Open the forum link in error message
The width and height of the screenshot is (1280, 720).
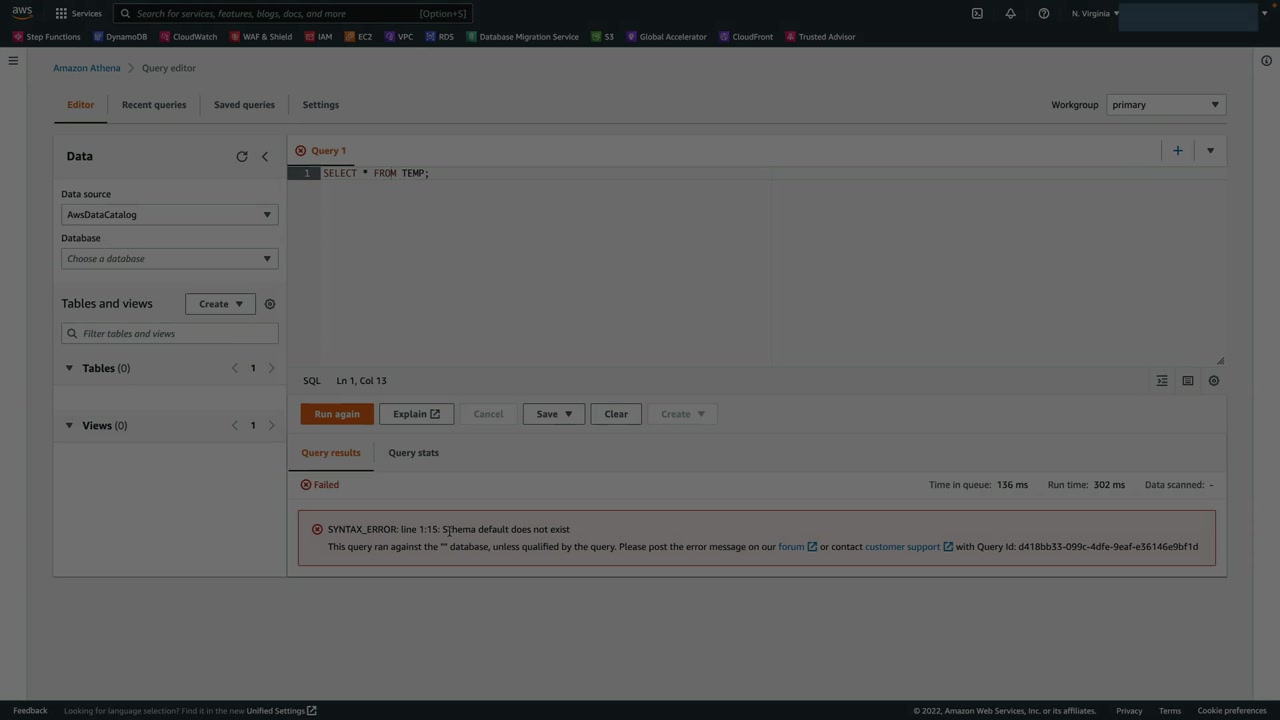click(x=797, y=547)
